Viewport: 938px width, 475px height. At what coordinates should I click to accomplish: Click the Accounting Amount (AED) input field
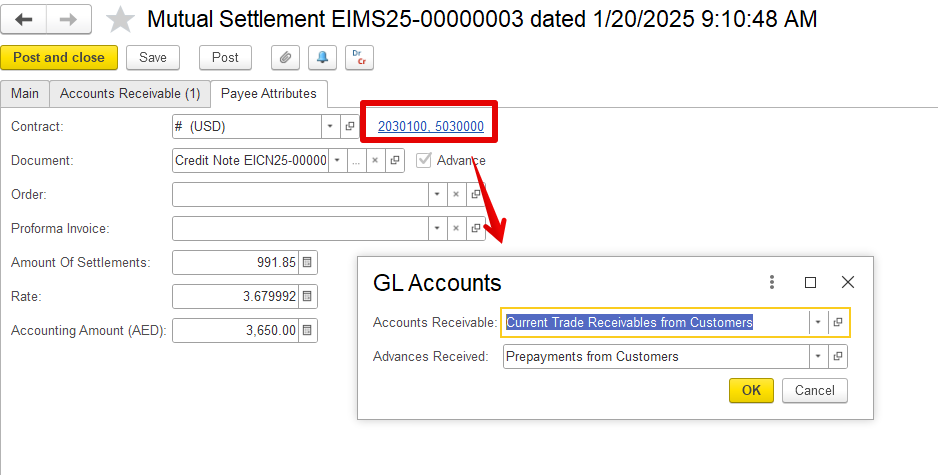click(x=236, y=331)
